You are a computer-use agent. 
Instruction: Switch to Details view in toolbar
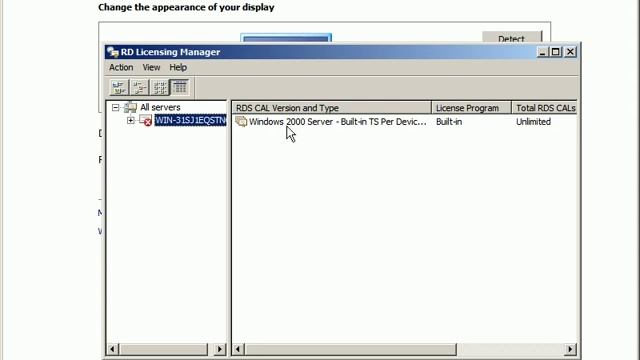pyautogui.click(x=180, y=87)
